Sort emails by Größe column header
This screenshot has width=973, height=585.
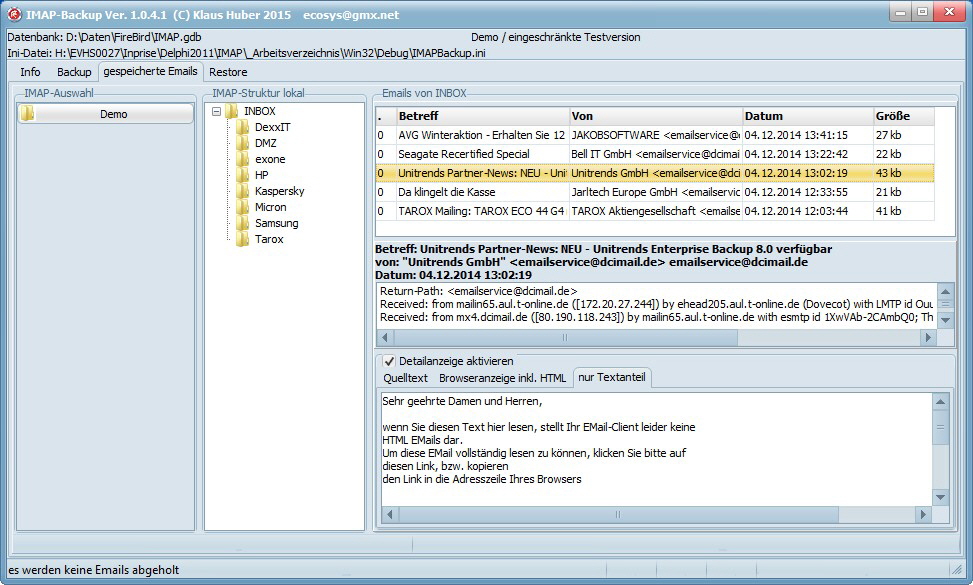coord(904,116)
